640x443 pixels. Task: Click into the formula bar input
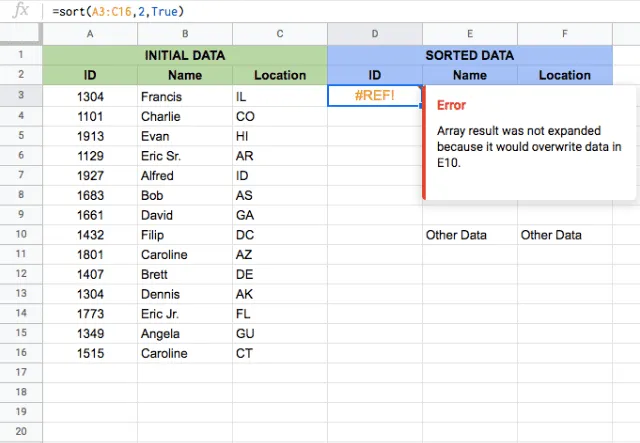[x=343, y=11]
